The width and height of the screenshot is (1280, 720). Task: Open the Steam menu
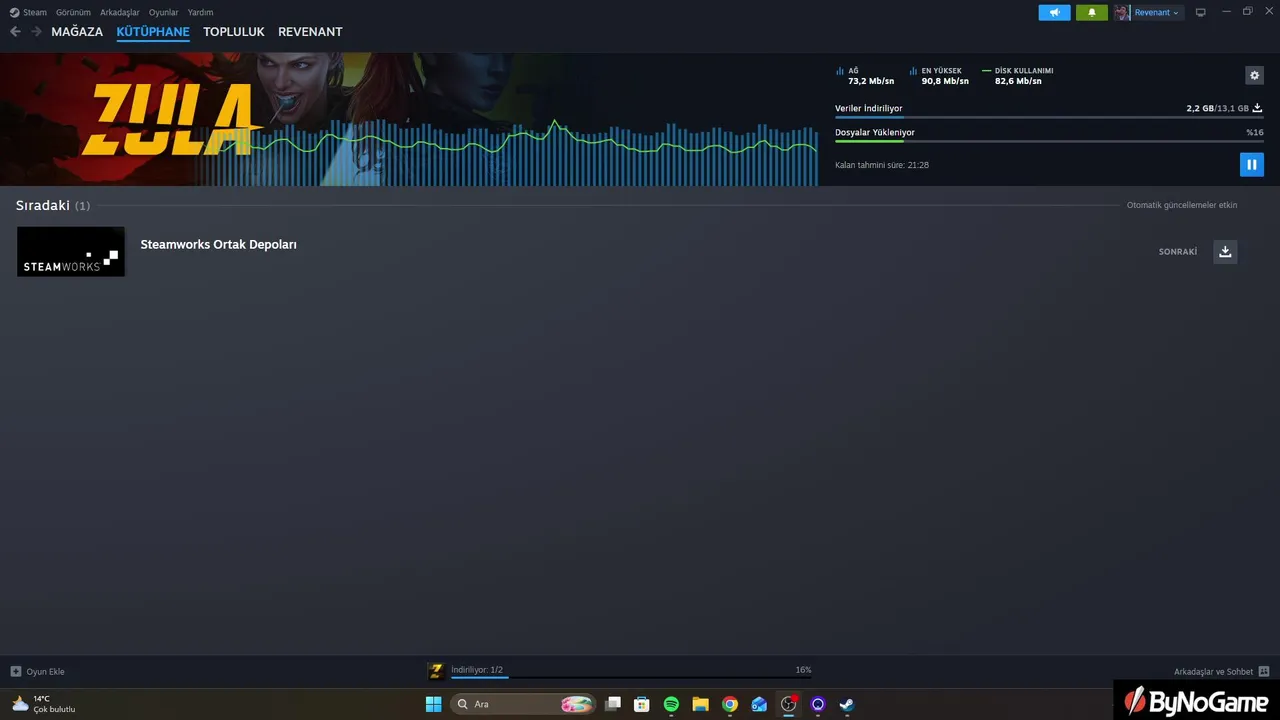pos(35,12)
